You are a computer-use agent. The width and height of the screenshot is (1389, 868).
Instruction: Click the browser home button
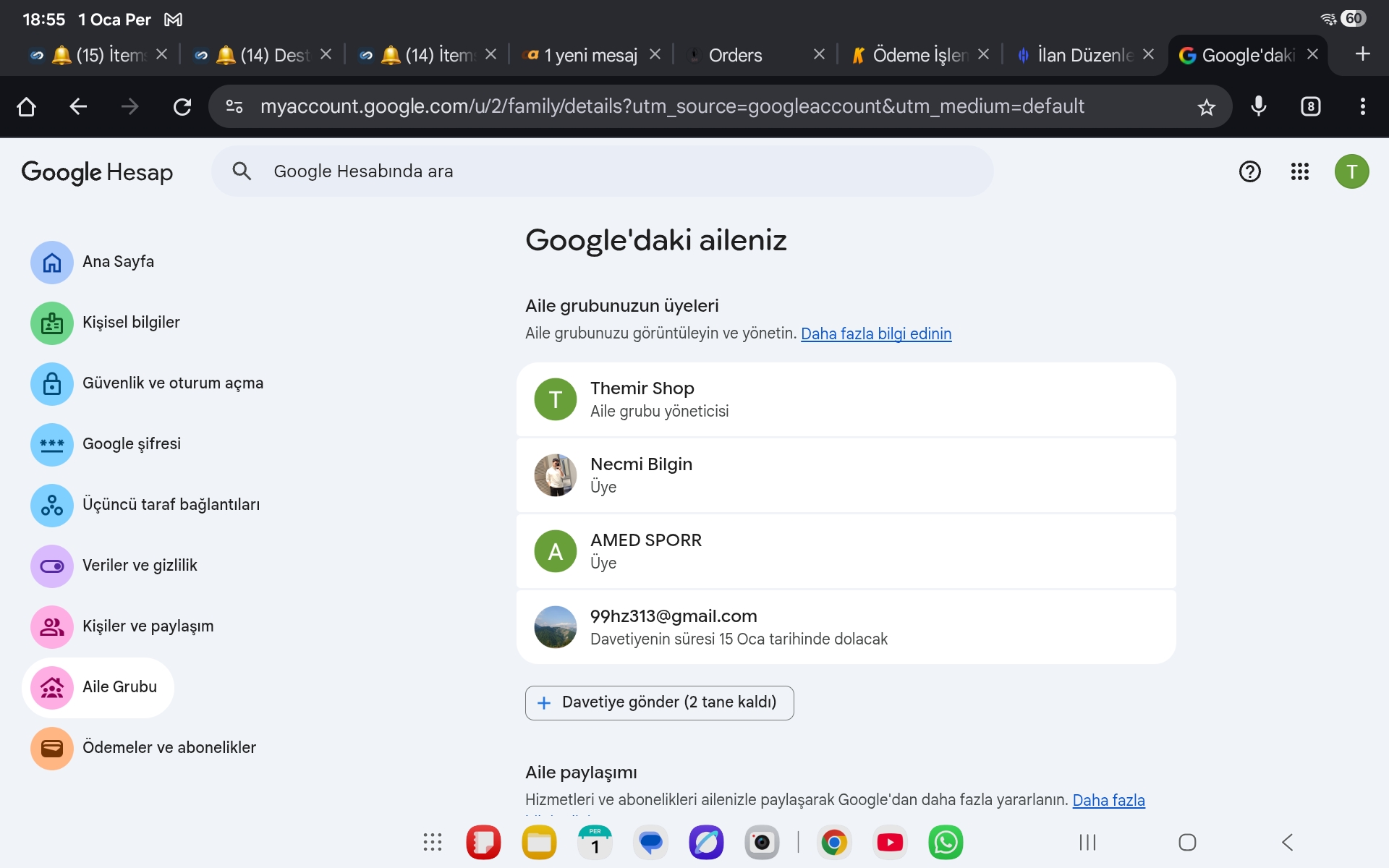tap(27, 107)
